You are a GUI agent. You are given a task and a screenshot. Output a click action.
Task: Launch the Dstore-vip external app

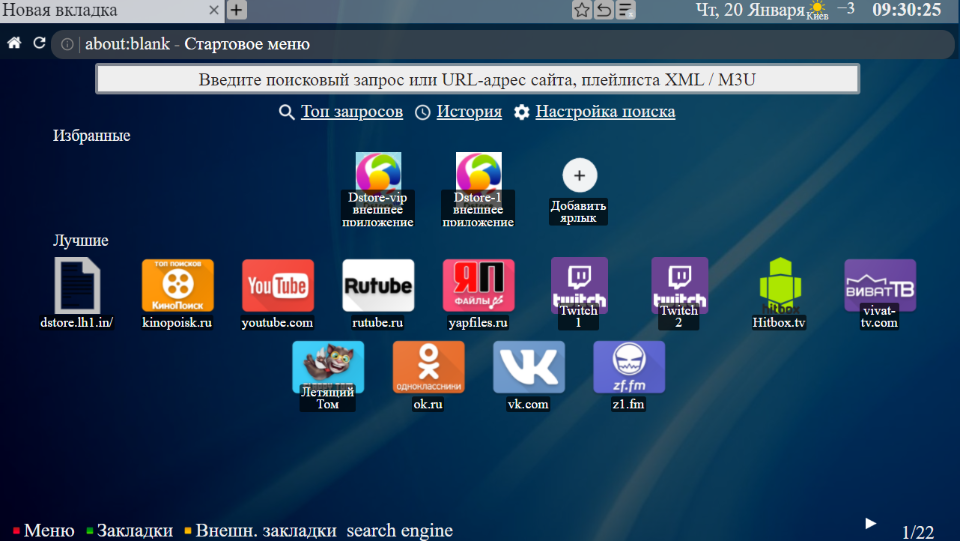(378, 173)
